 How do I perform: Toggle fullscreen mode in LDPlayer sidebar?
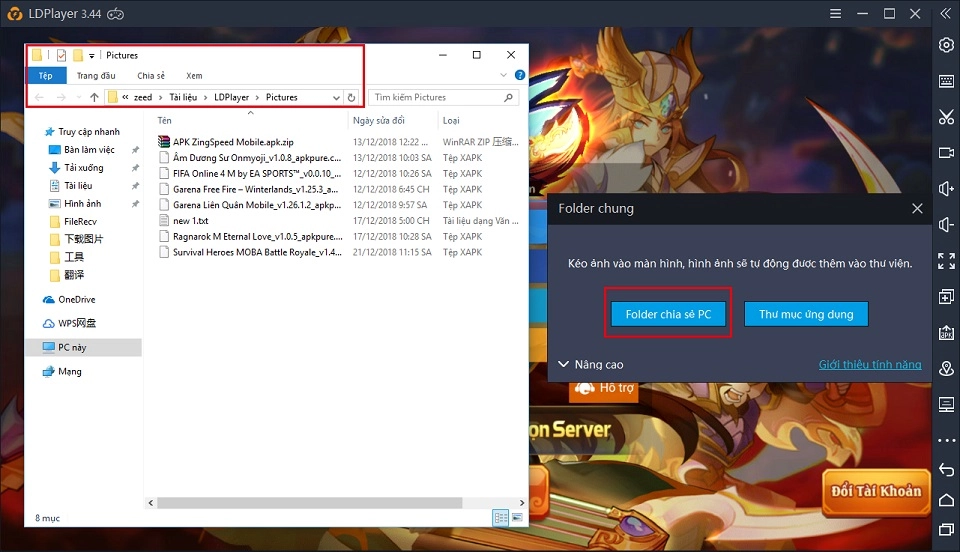pyautogui.click(x=946, y=261)
